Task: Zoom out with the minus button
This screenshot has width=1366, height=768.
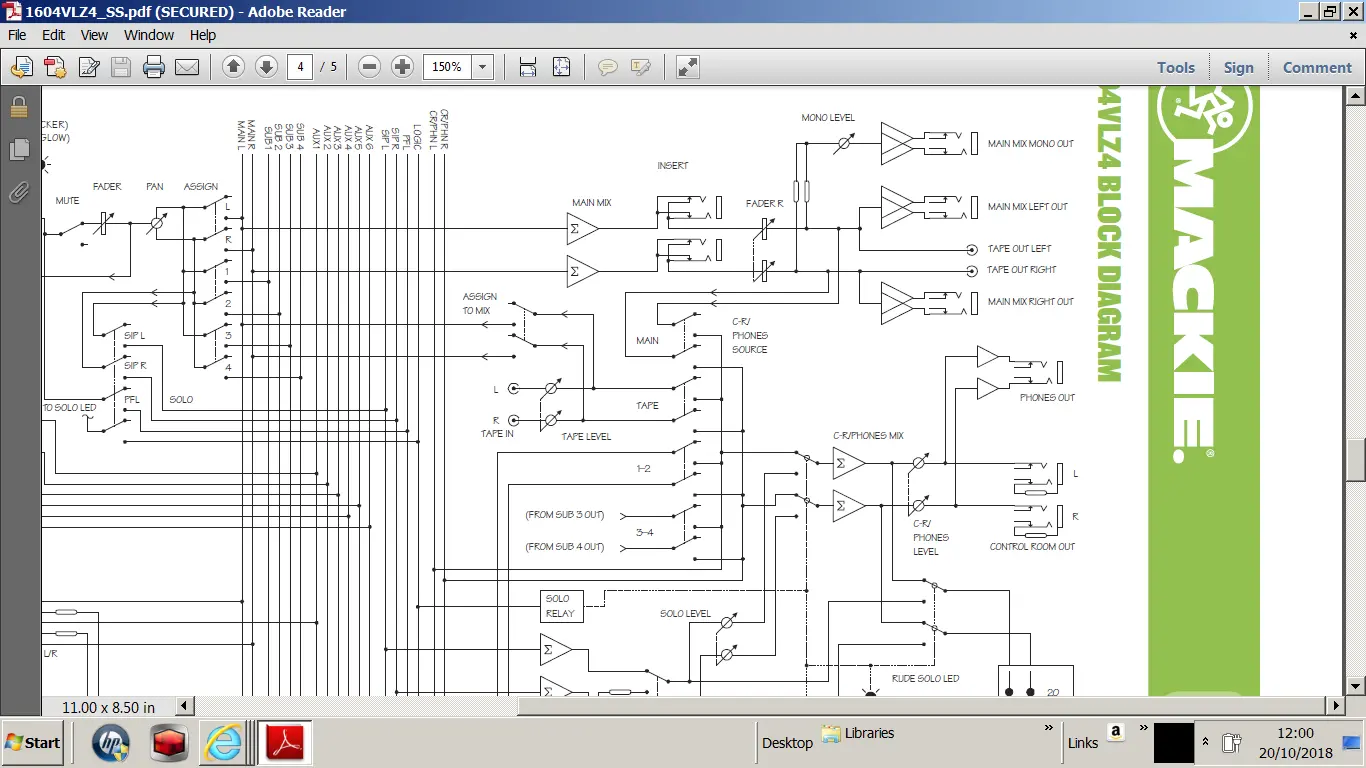Action: click(369, 67)
